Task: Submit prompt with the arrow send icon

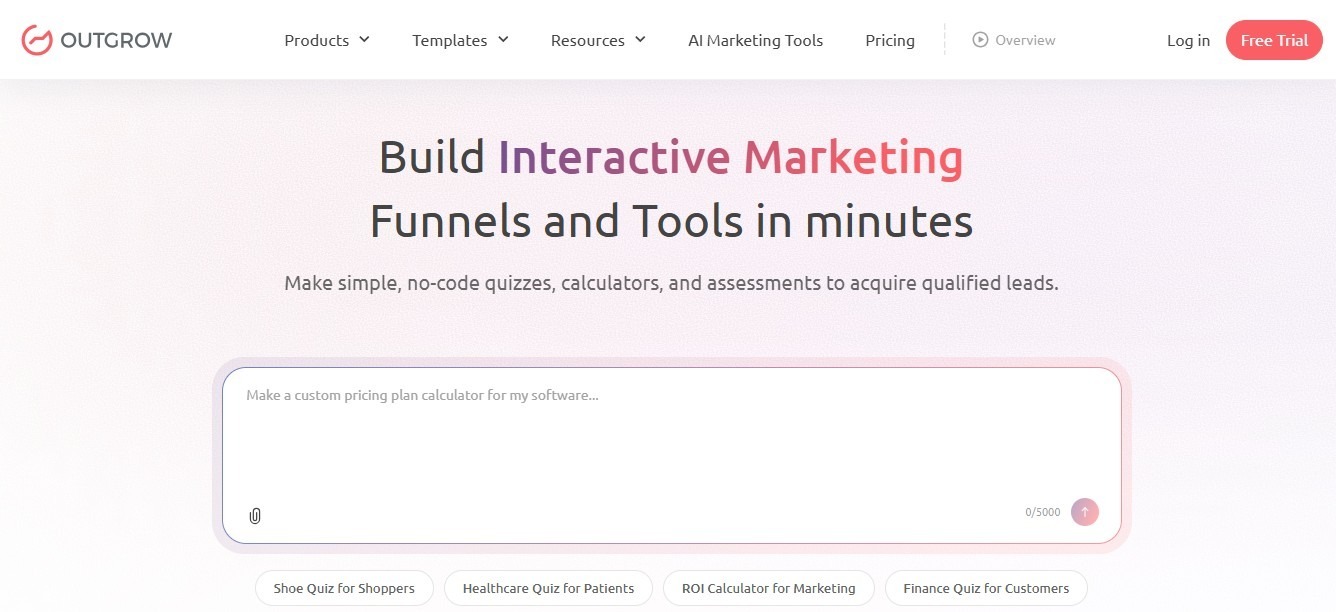Action: 1084,512
